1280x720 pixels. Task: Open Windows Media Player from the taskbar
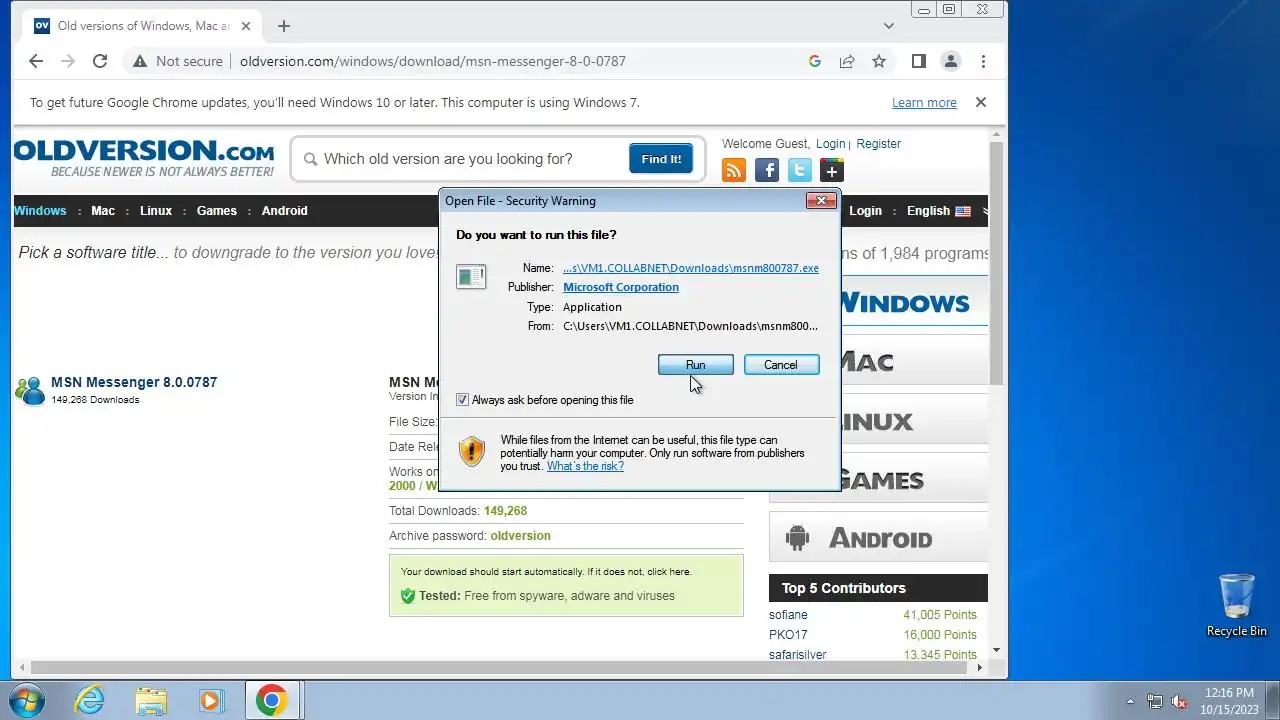211,700
